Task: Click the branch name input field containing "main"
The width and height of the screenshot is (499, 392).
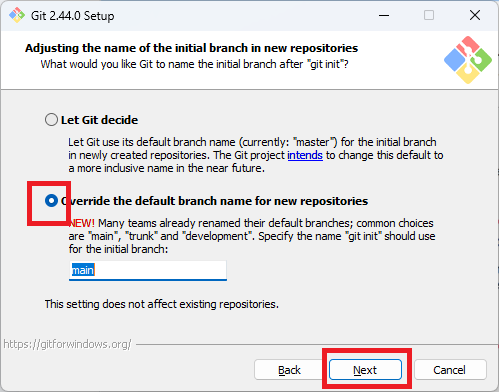Action: (148, 270)
